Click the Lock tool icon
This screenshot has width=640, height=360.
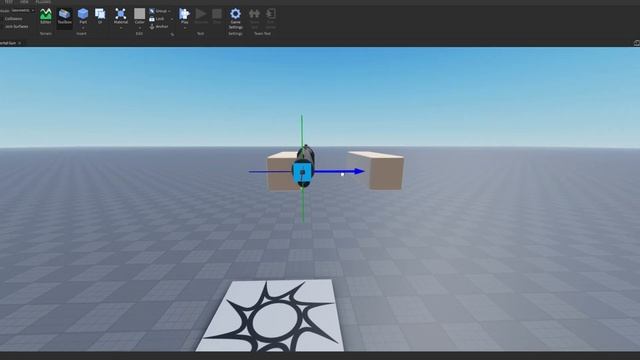coord(152,19)
